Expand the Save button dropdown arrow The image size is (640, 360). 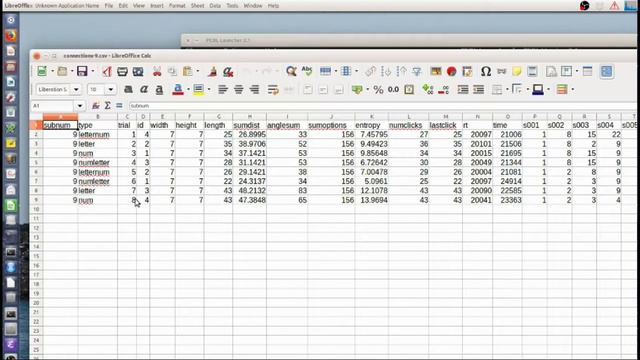[93, 71]
